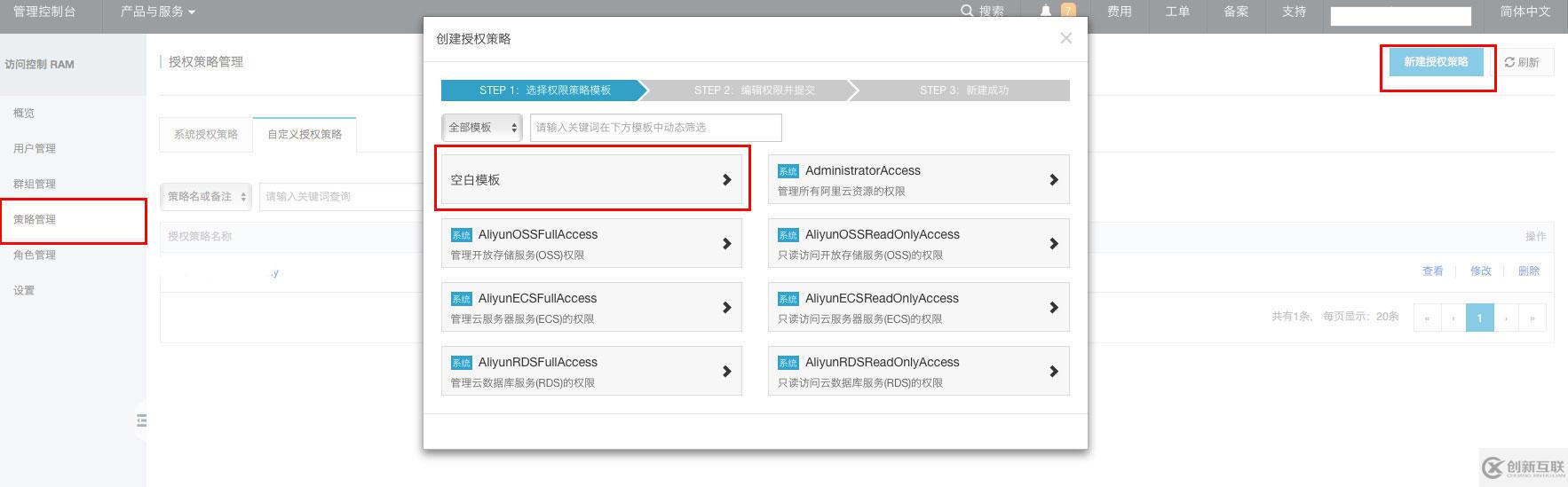
Task: Collapse the sidebar using handle icon
Action: (x=141, y=420)
